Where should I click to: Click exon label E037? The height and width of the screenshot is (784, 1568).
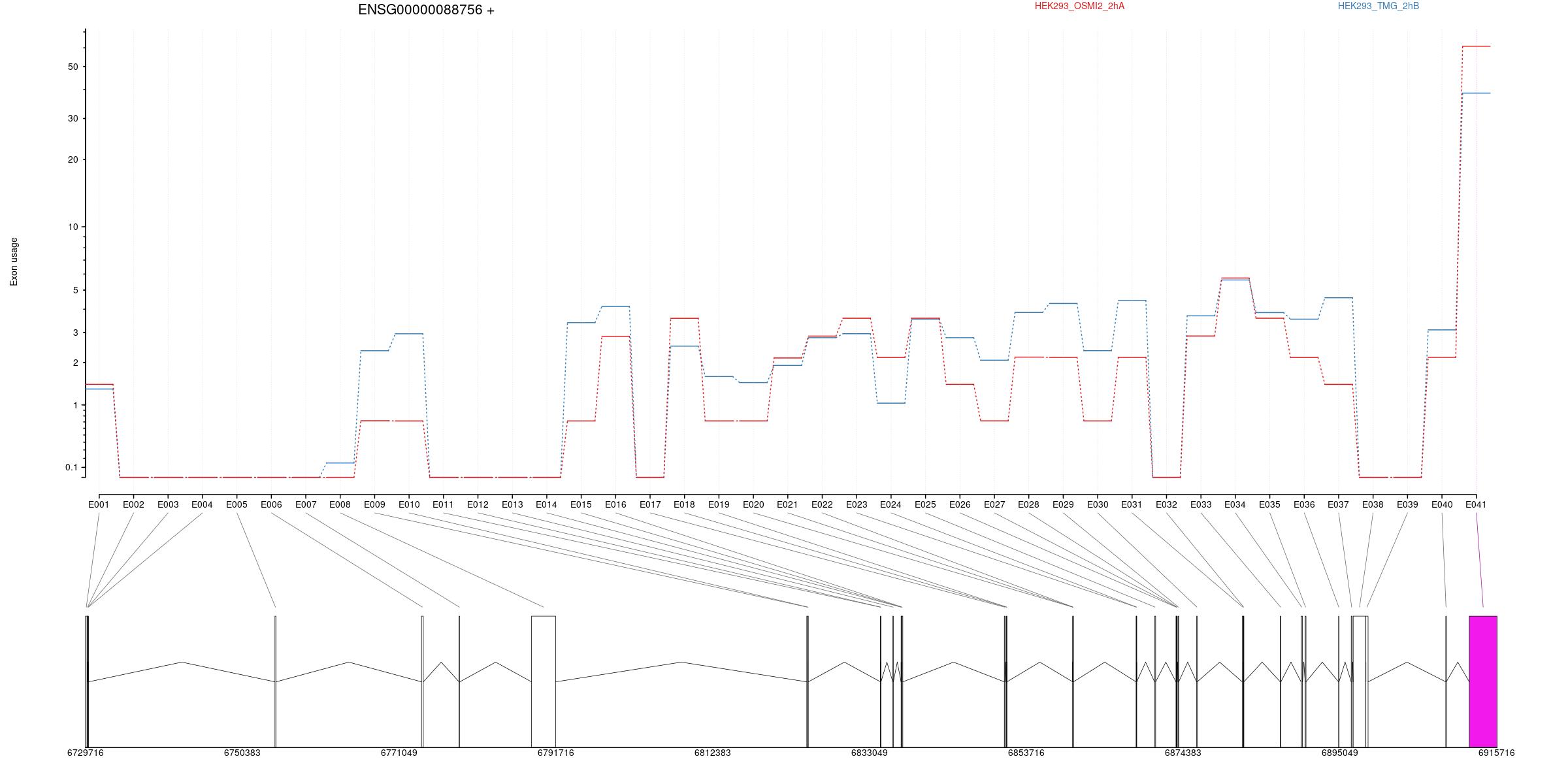[x=1338, y=504]
